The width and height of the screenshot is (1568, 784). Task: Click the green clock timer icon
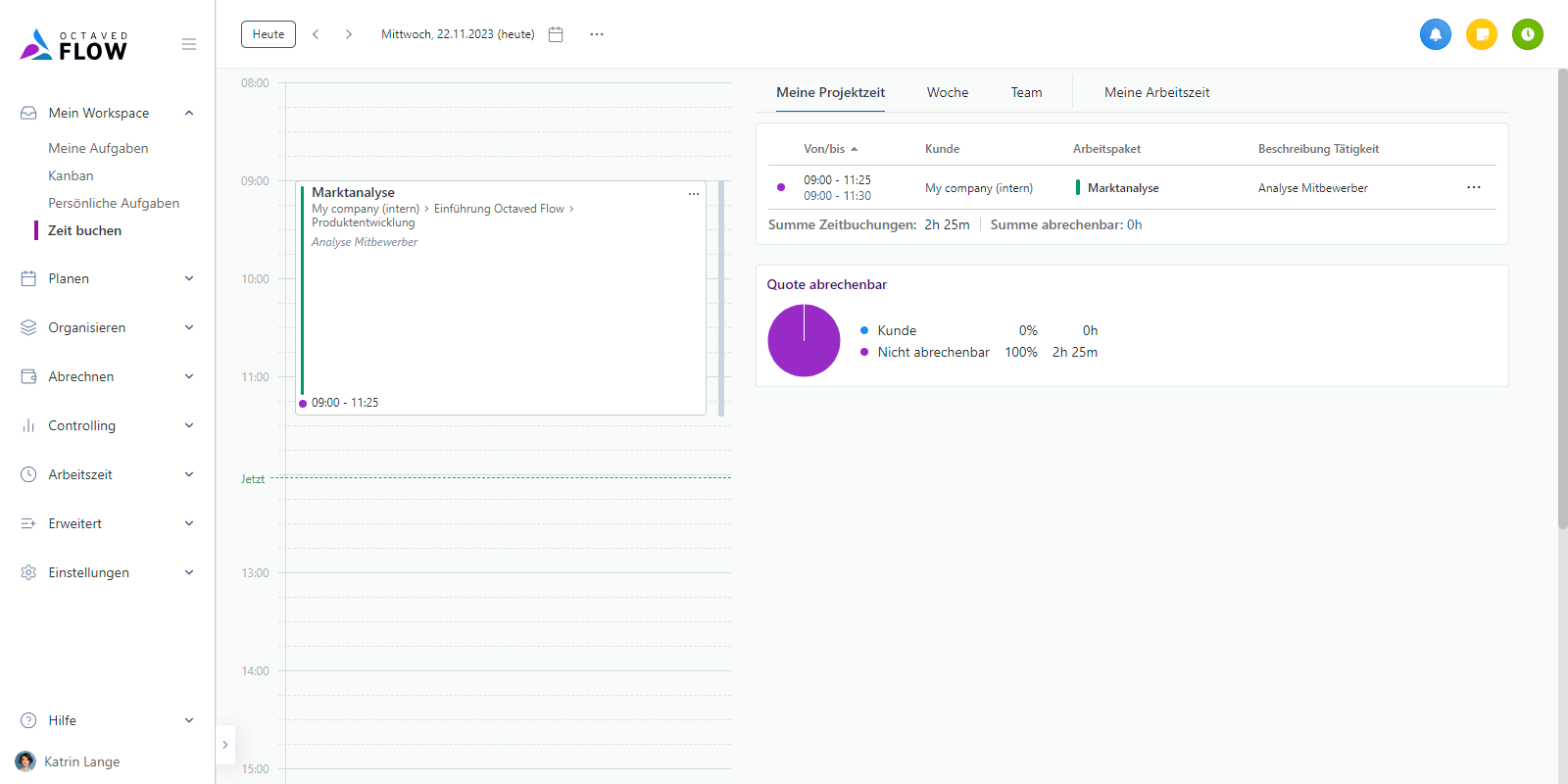1527,34
